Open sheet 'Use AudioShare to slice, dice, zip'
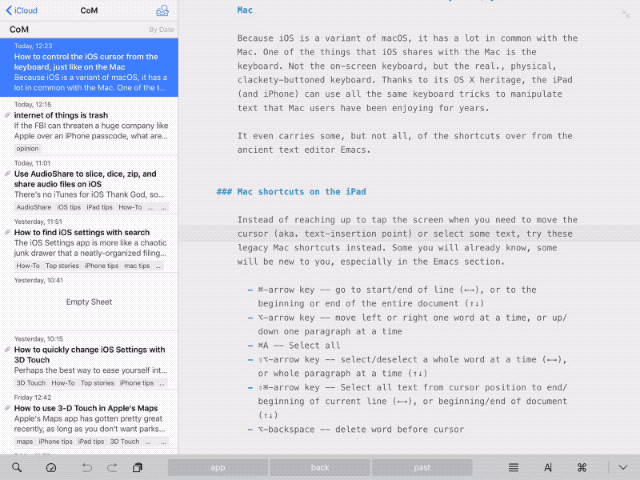640x480 pixels. [x=89, y=185]
